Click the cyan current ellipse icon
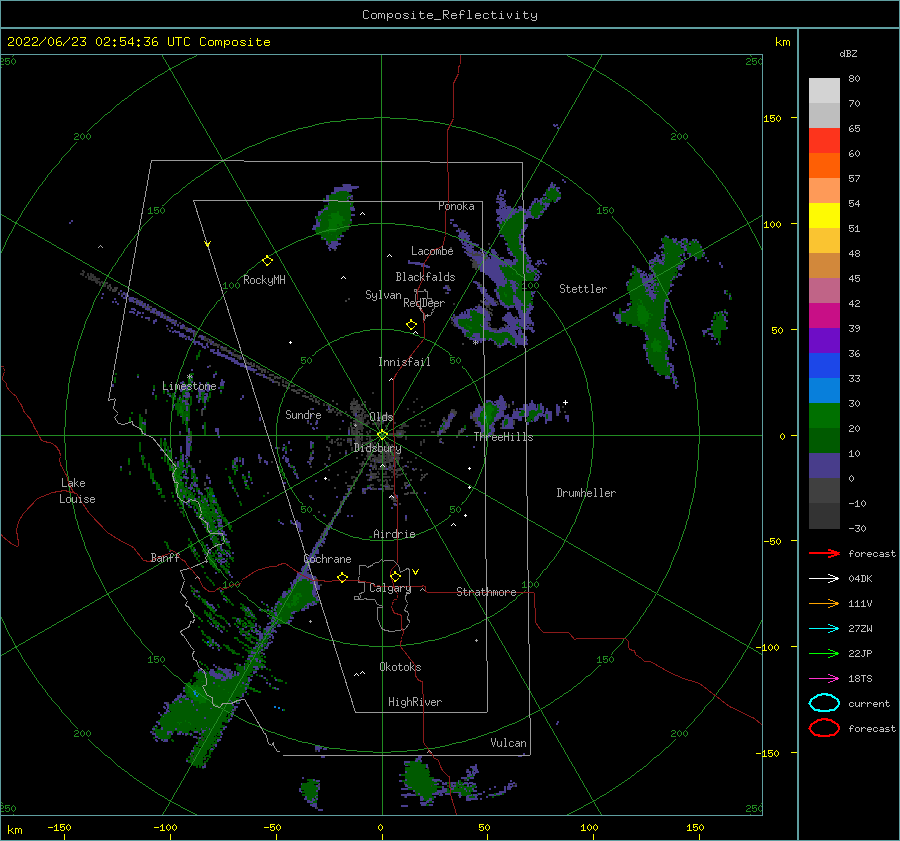 click(x=824, y=703)
